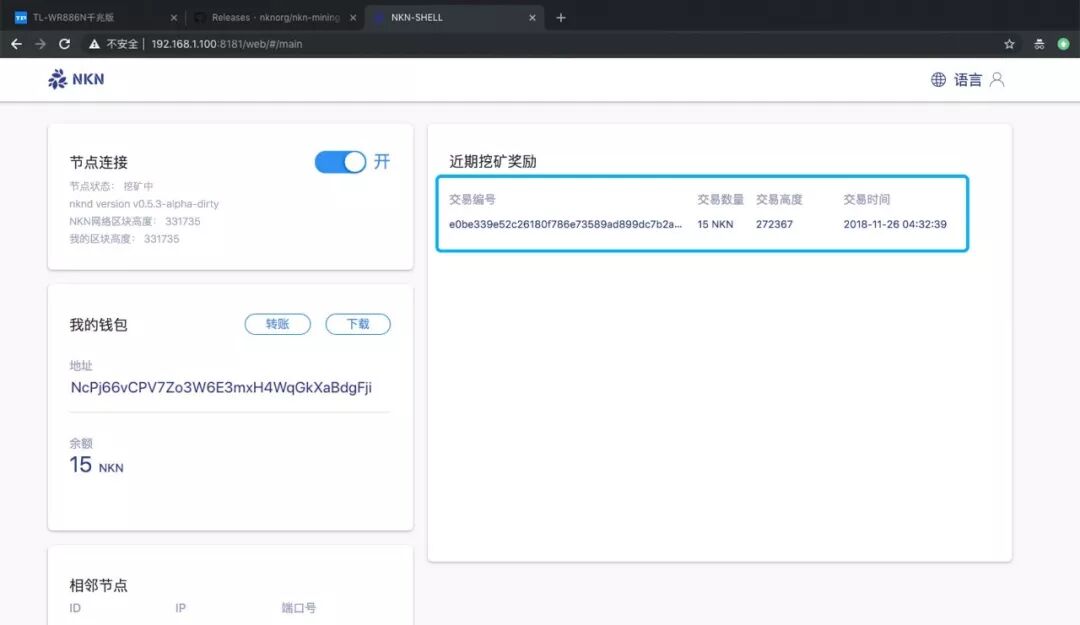Click the transaction ID e0be339e52c26180f786e...
This screenshot has height=625, width=1080.
tap(565, 224)
